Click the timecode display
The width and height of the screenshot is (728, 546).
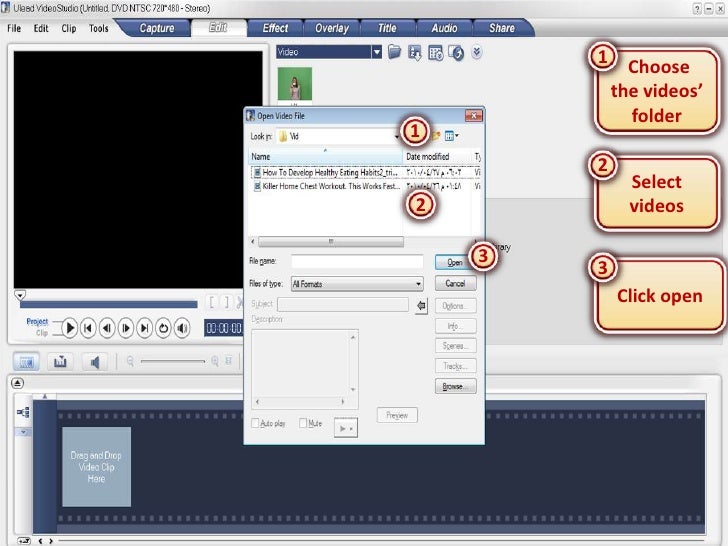click(224, 328)
